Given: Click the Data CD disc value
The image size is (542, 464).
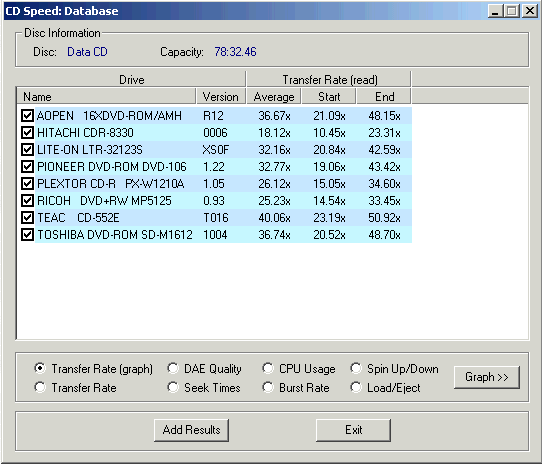Looking at the screenshot, I should tap(87, 52).
